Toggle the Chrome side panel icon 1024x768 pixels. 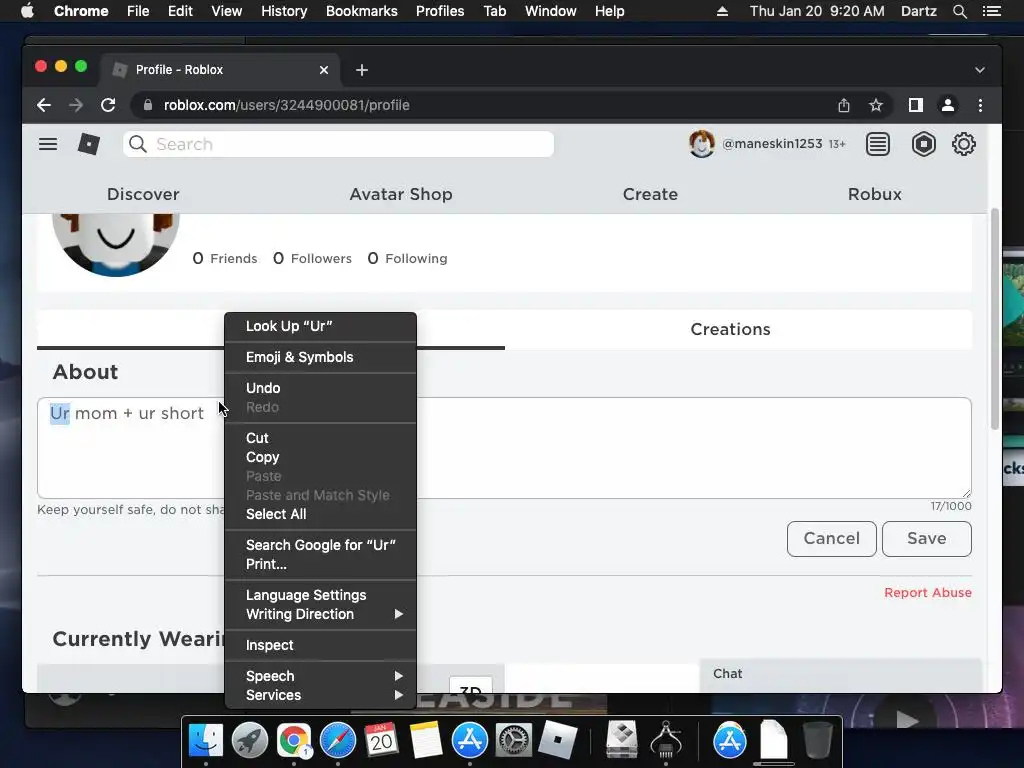(x=916, y=105)
